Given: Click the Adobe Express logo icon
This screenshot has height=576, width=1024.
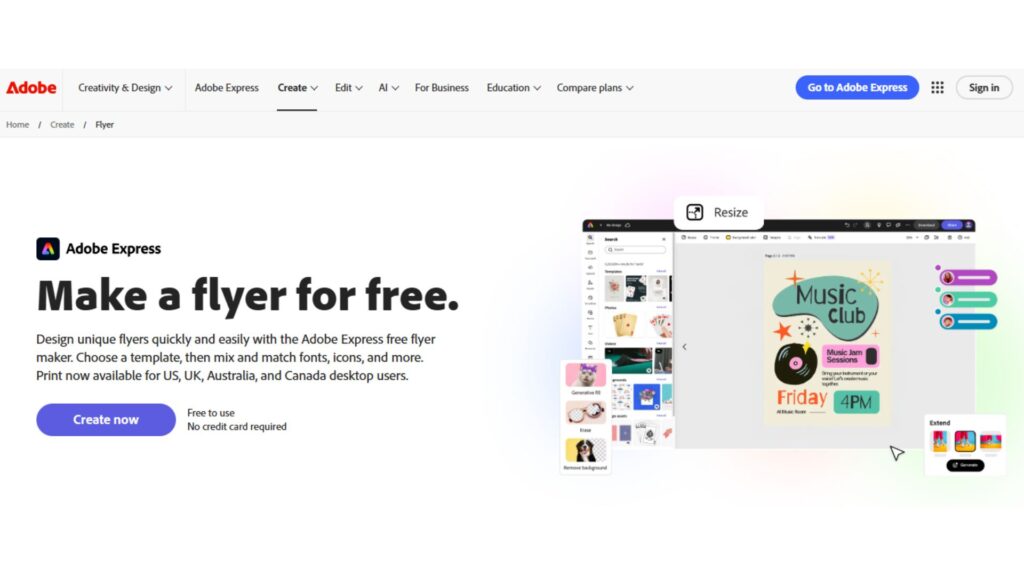Looking at the screenshot, I should click(x=48, y=249).
